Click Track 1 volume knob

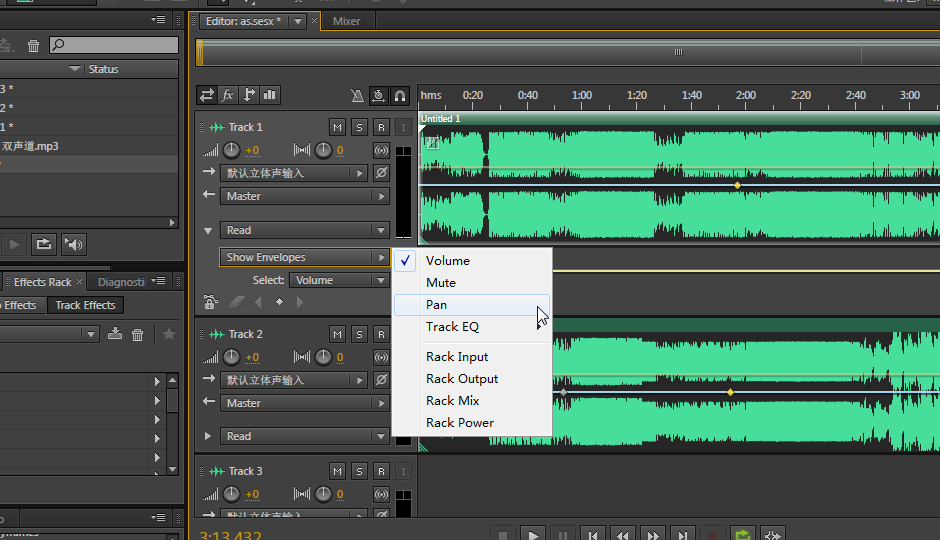point(231,150)
